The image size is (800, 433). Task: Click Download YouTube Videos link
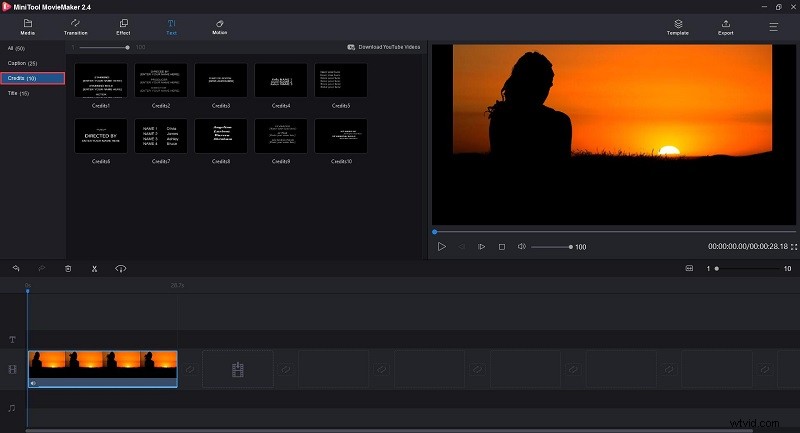point(384,47)
